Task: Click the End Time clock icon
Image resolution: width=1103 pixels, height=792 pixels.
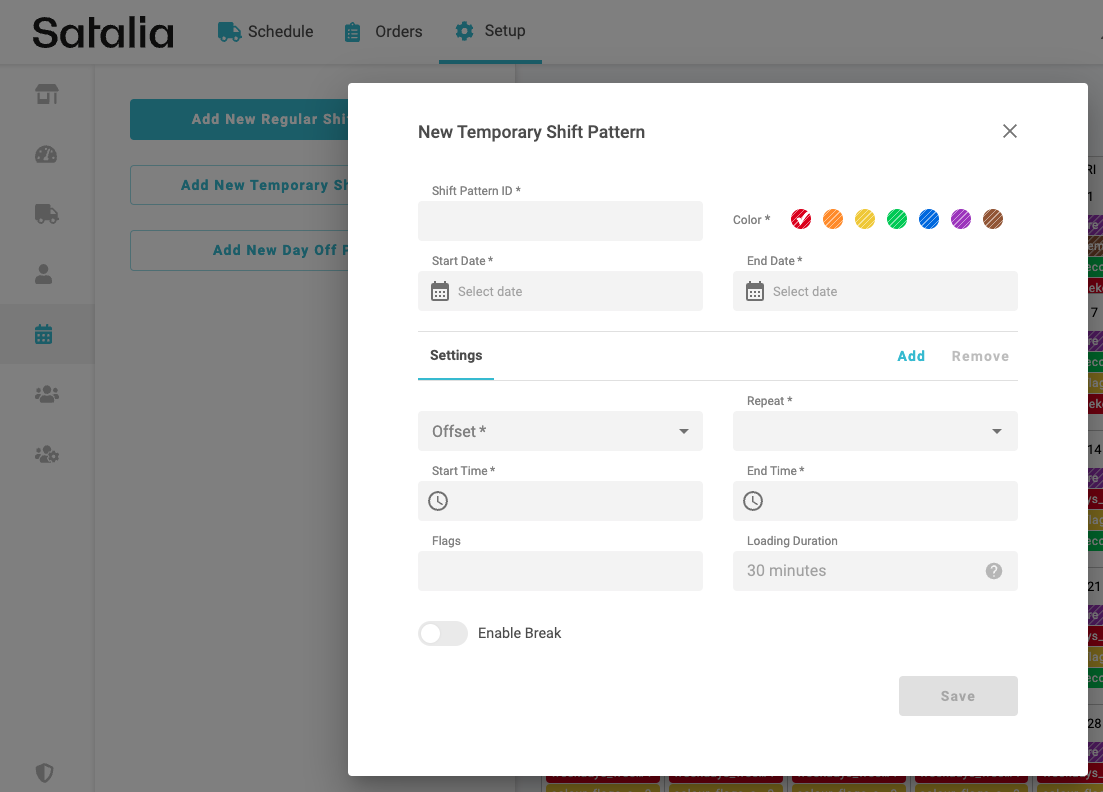Action: (x=753, y=501)
